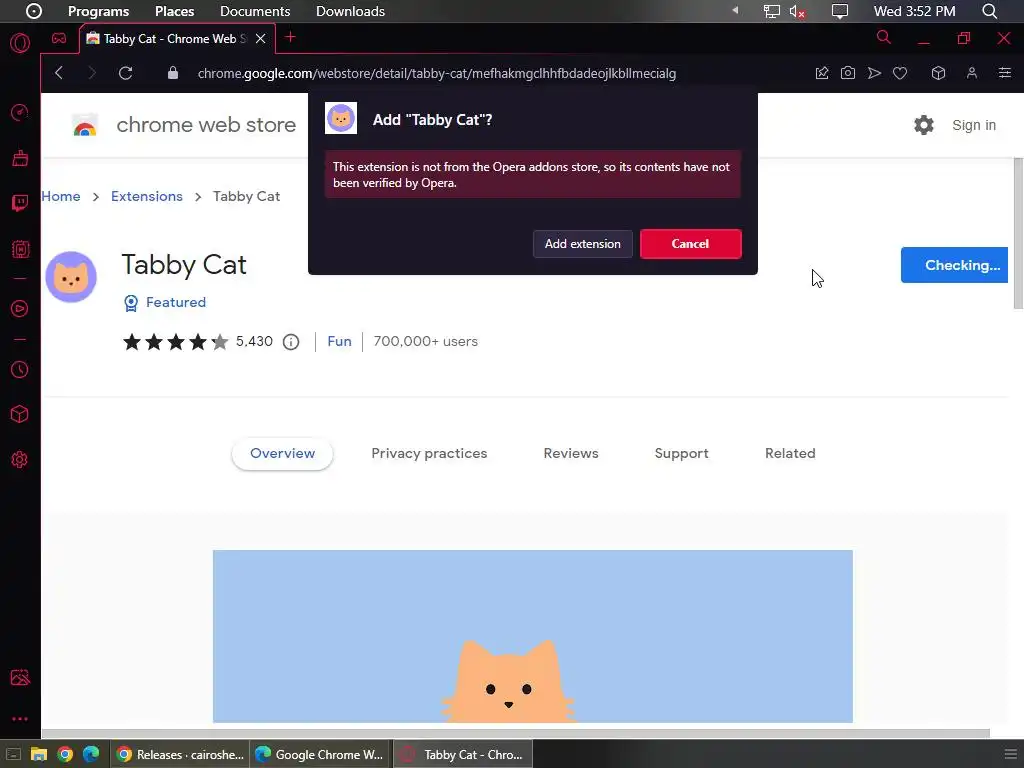View site security lock icon
Viewport: 1024px width, 768px height.
[x=172, y=72]
